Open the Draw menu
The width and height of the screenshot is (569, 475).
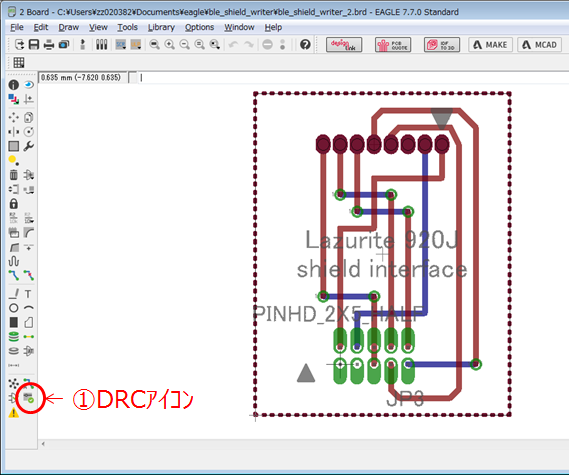click(69, 27)
